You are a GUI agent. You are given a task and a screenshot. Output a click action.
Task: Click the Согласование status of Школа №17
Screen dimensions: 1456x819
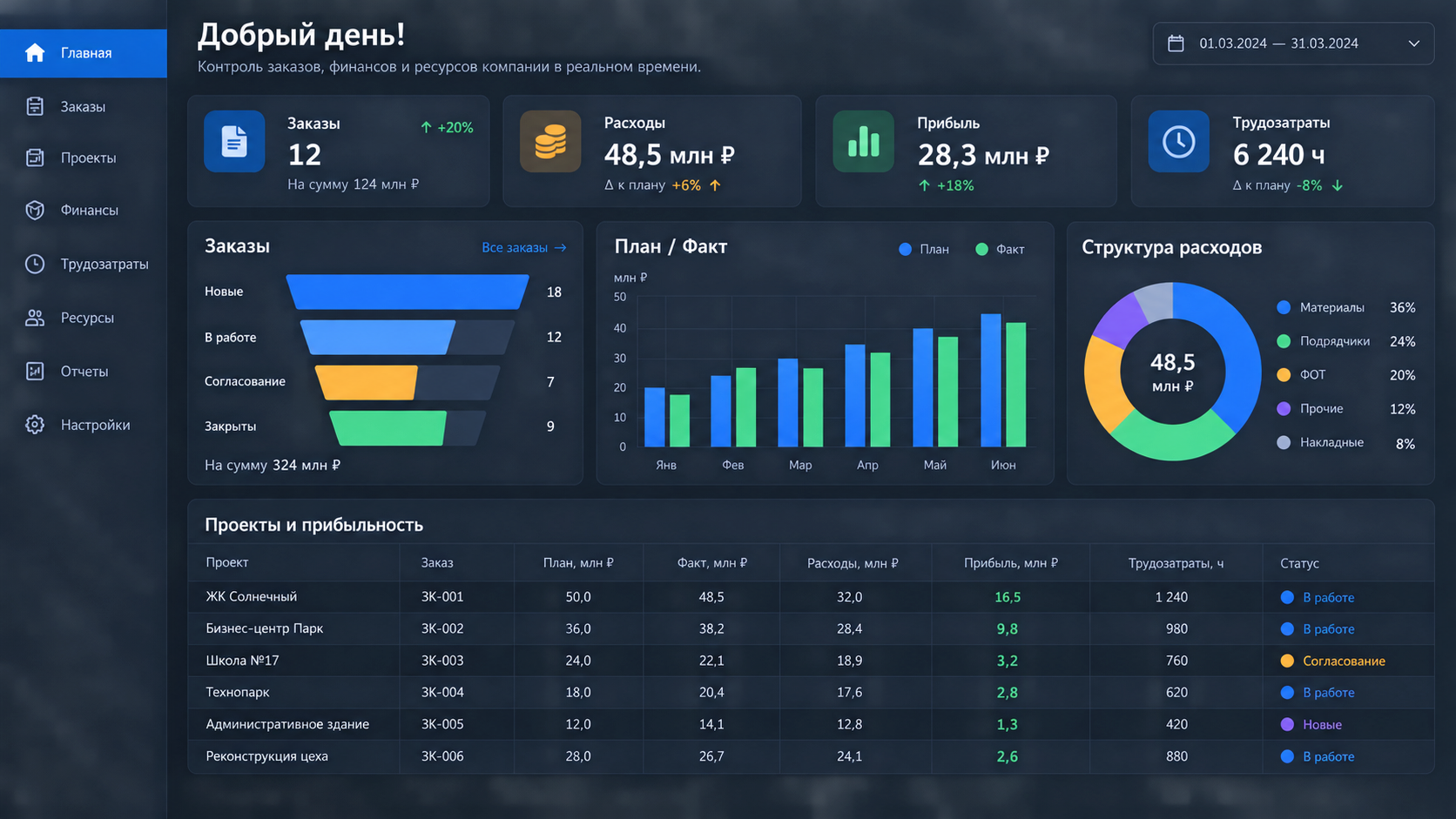pos(1333,661)
